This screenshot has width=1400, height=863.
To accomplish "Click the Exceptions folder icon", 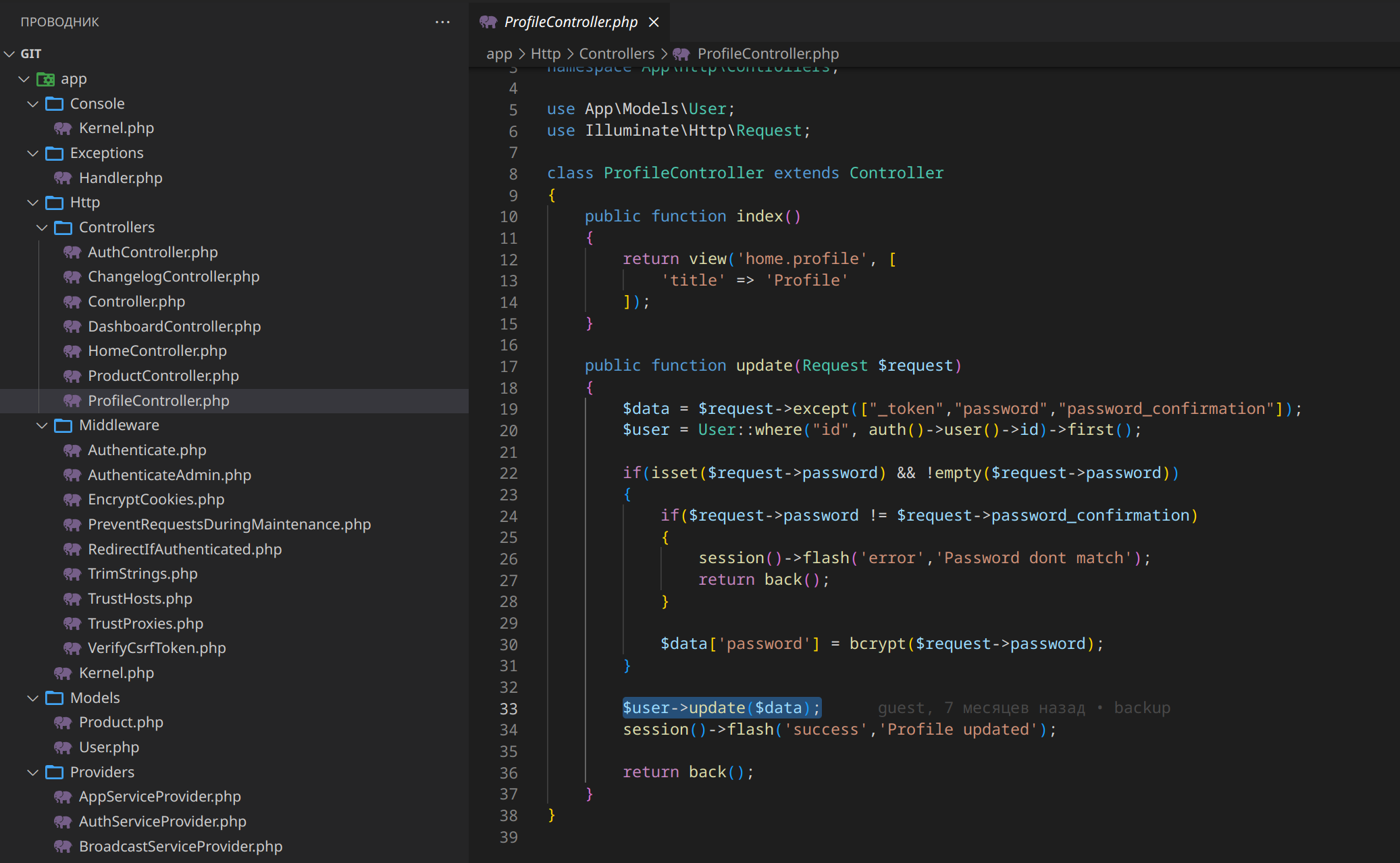I will pos(55,153).
